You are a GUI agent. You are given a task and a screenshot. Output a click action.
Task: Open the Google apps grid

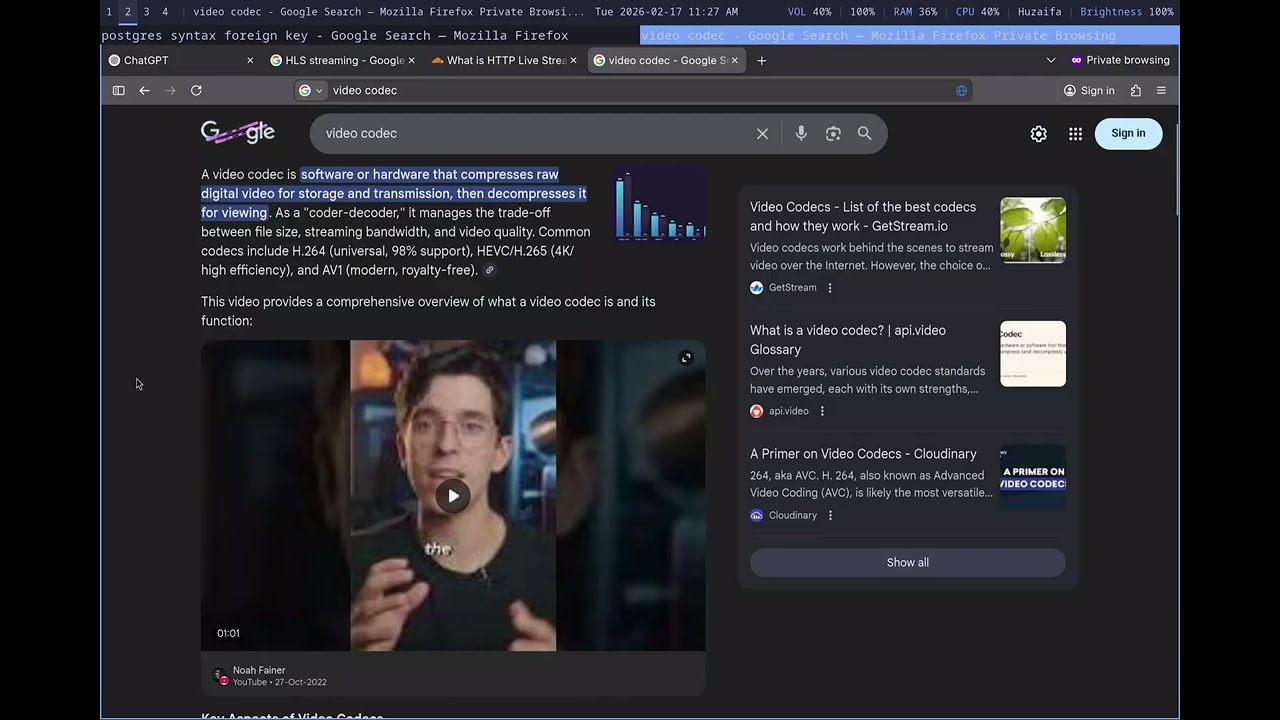point(1075,133)
